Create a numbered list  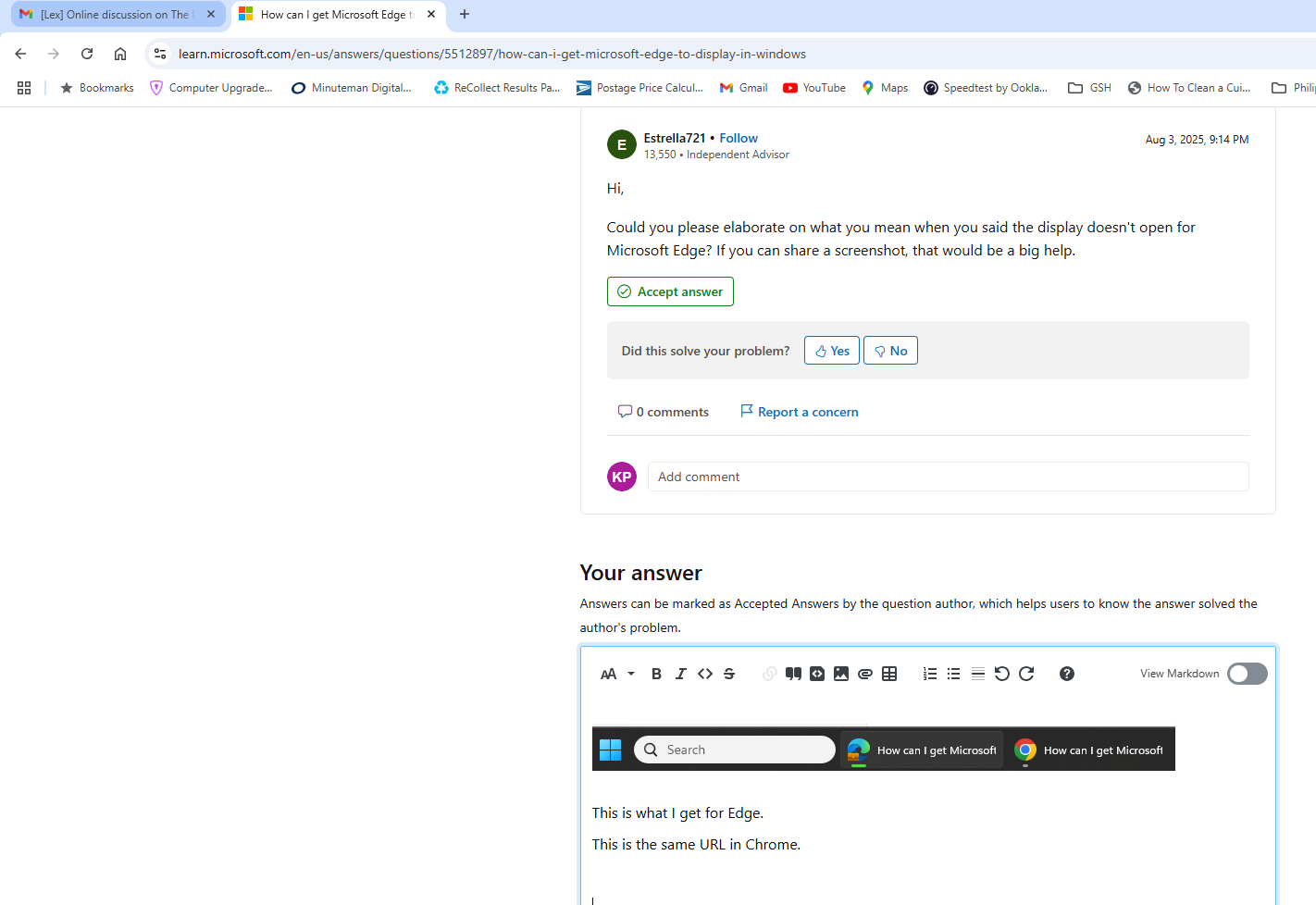930,674
